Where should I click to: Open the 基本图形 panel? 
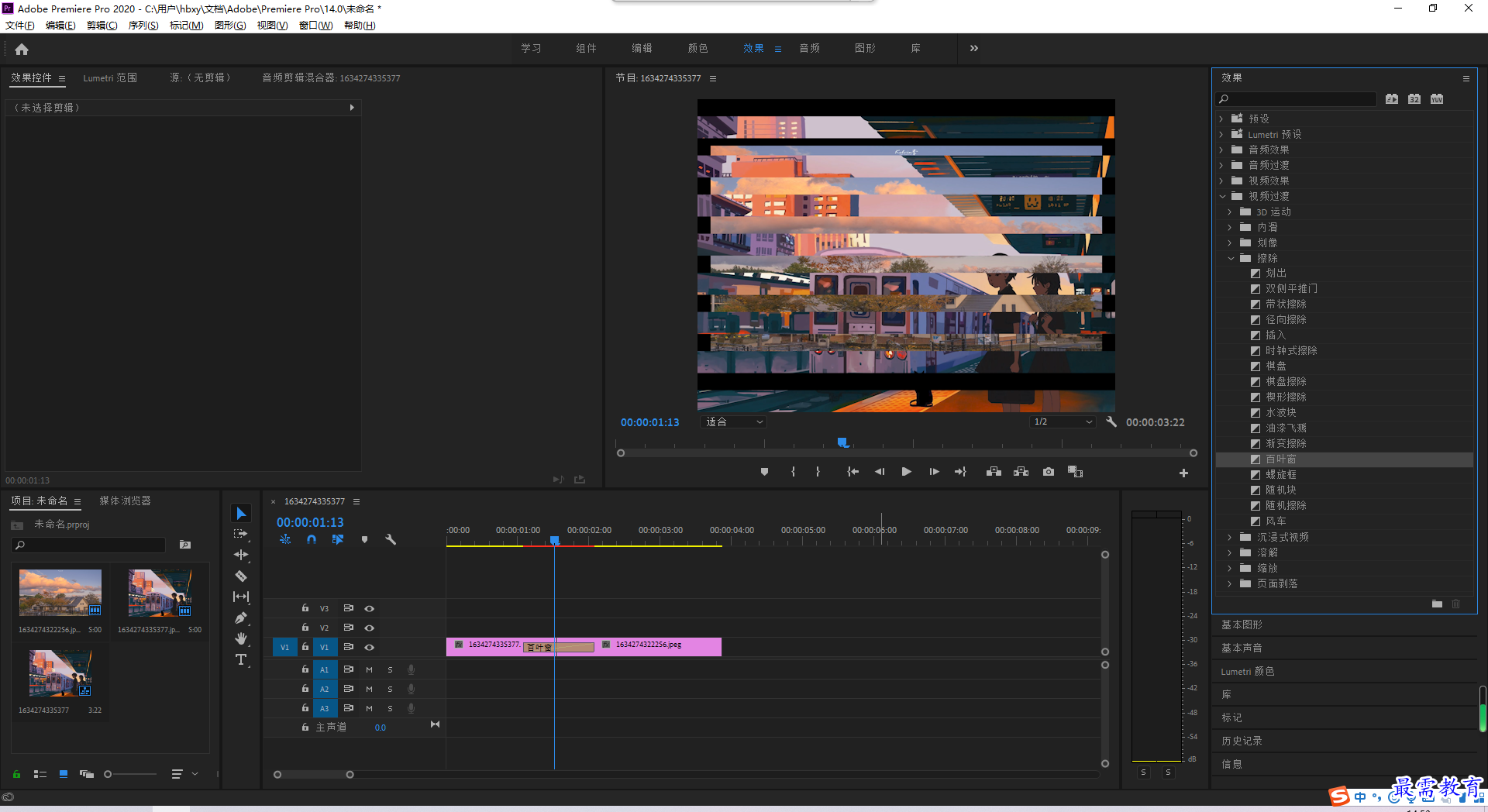click(x=1242, y=624)
